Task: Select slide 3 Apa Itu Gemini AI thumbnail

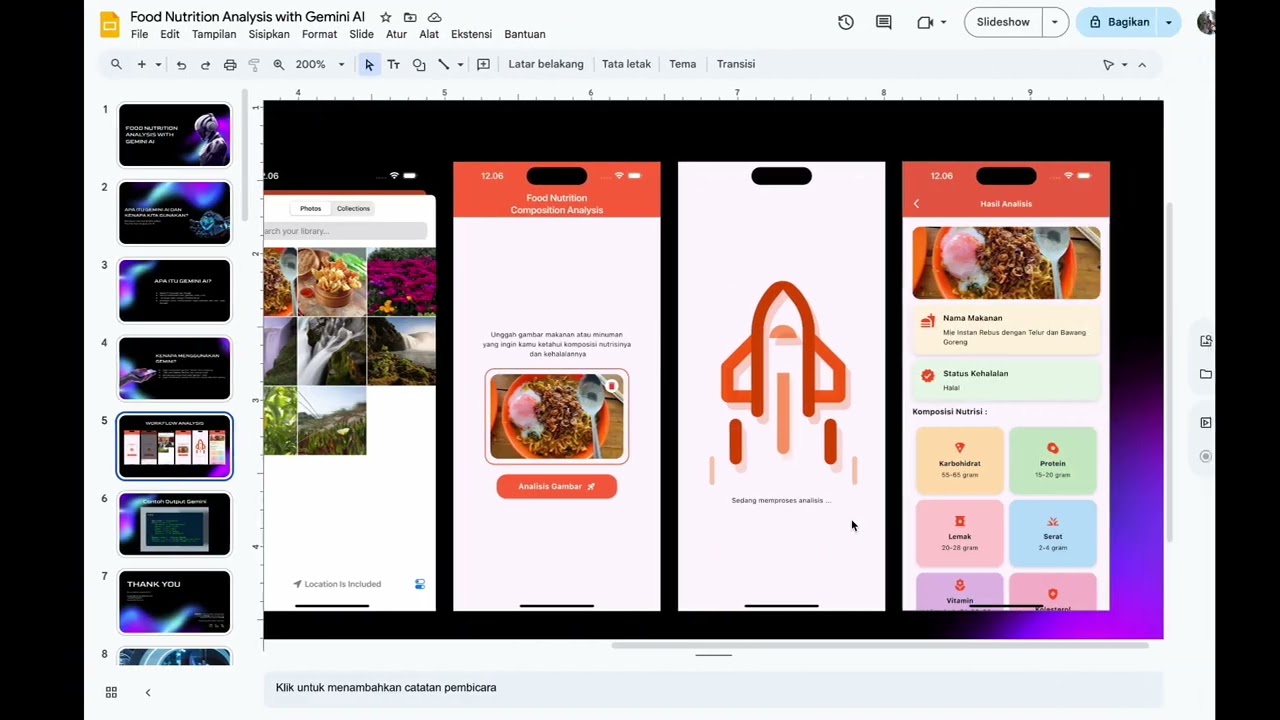Action: (175, 290)
